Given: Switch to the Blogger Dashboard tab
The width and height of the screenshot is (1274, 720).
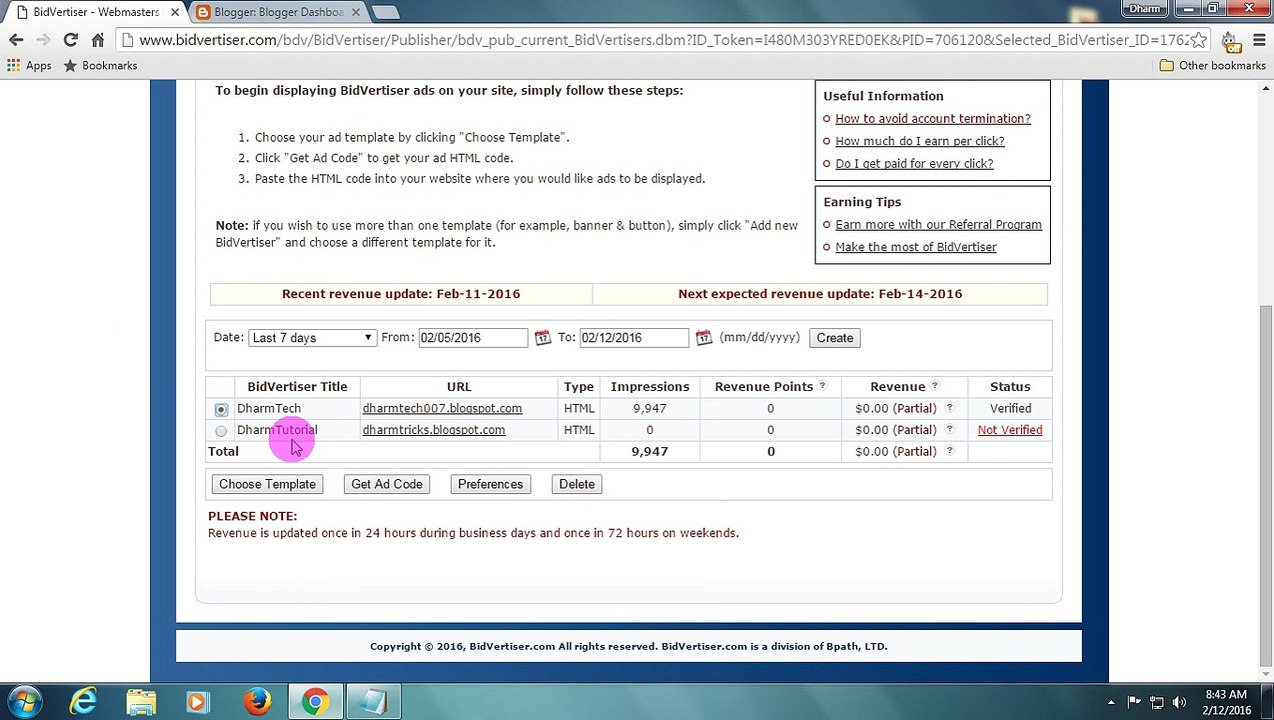Looking at the screenshot, I should 278,12.
